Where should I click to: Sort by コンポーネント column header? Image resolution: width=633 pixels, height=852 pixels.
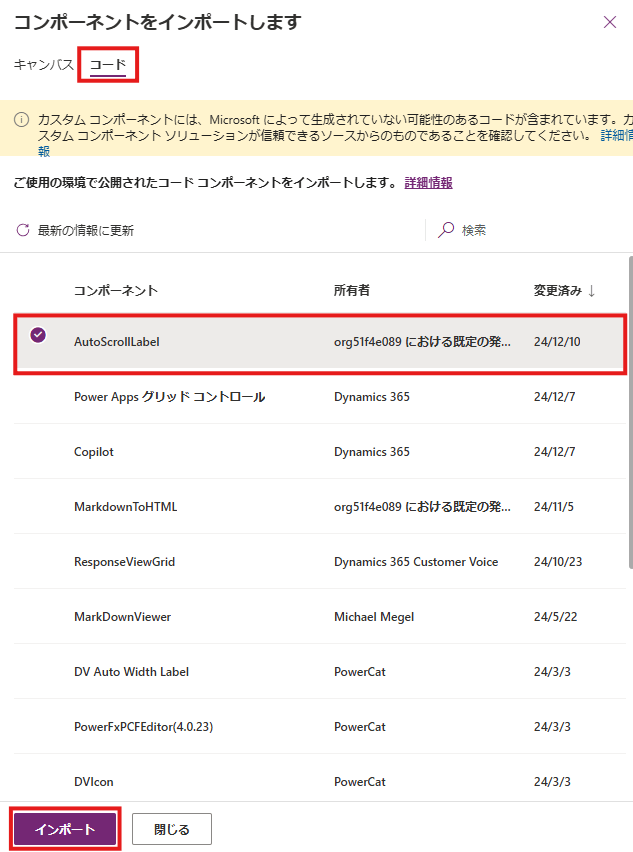116,291
